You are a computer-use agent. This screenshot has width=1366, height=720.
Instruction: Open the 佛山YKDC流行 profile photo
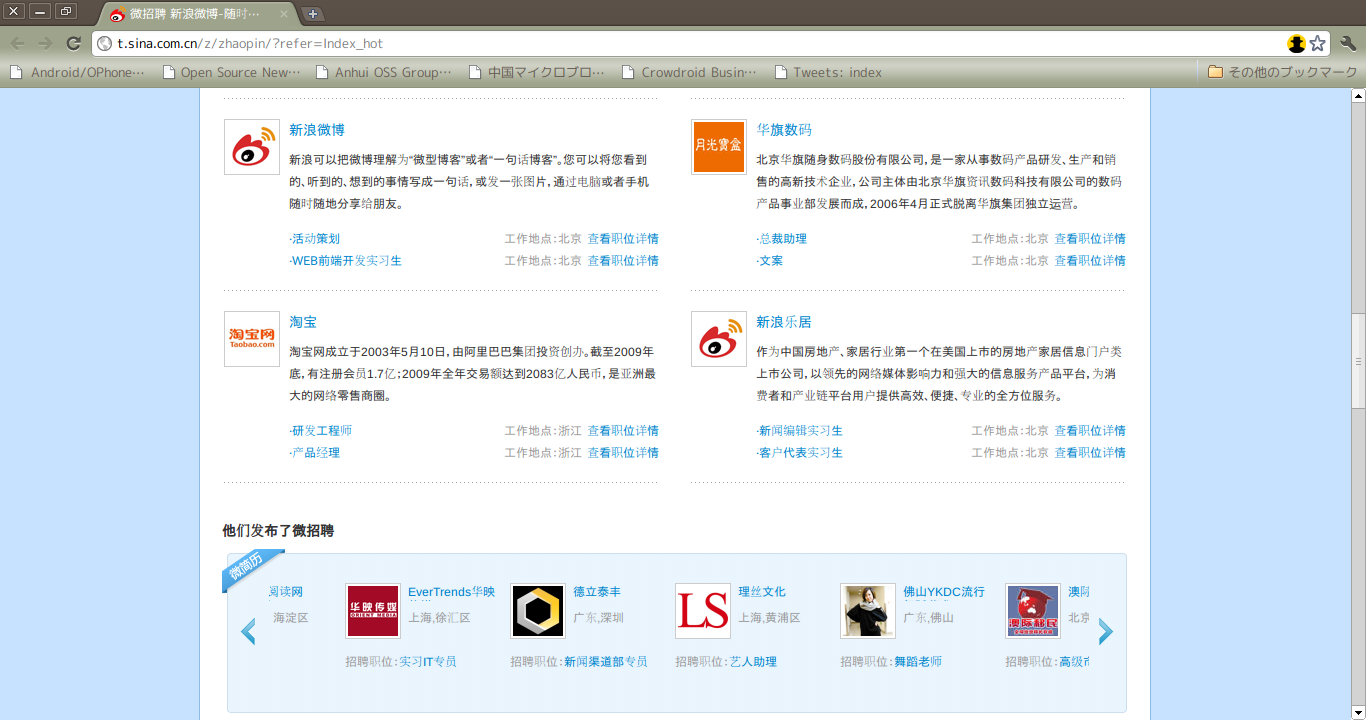pyautogui.click(x=868, y=611)
